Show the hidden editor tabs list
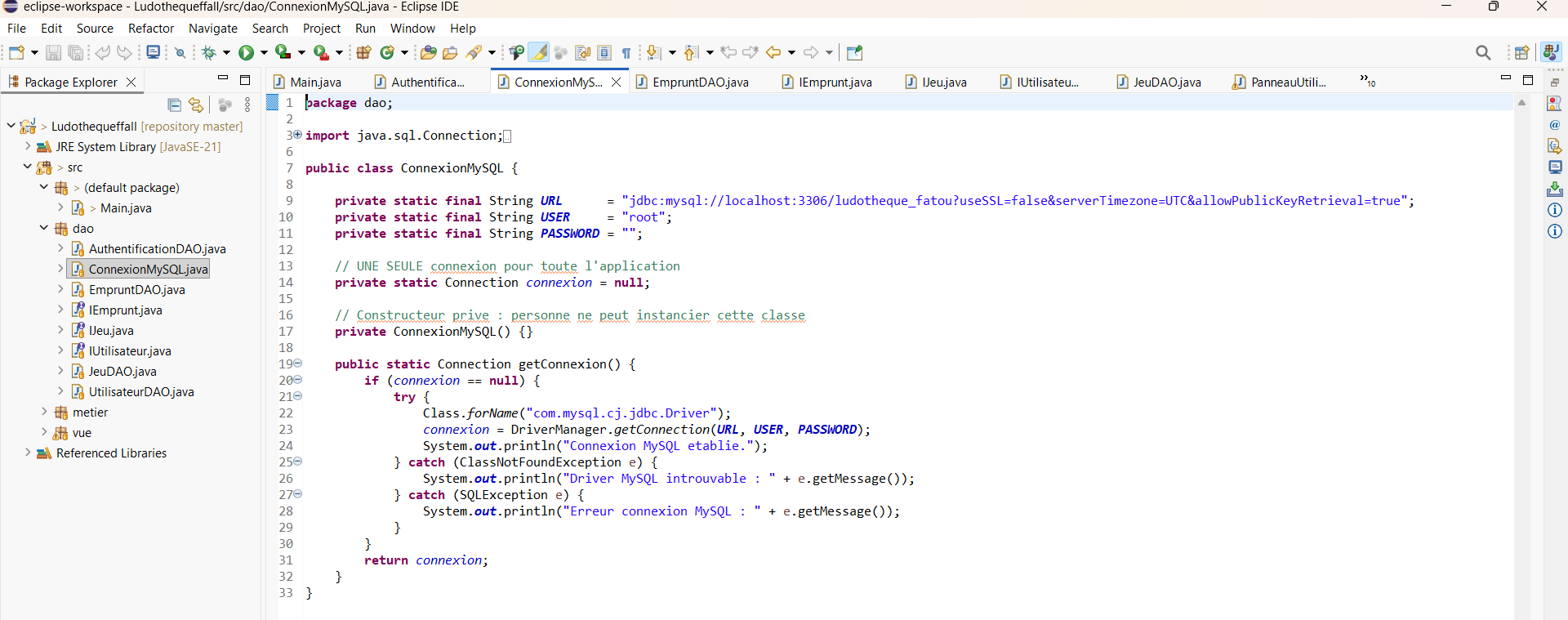 pyautogui.click(x=1368, y=81)
